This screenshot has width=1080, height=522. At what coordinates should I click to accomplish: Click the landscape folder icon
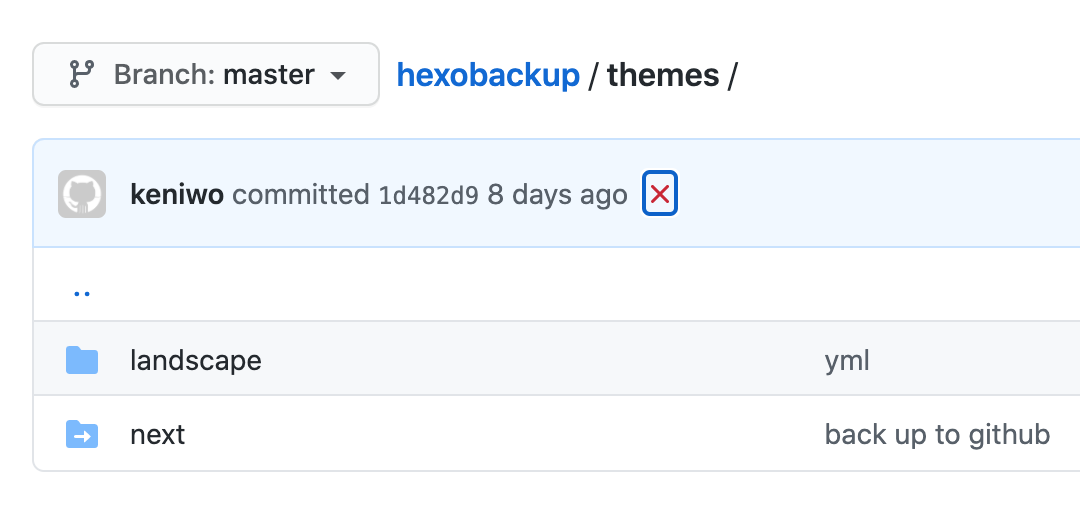82,360
